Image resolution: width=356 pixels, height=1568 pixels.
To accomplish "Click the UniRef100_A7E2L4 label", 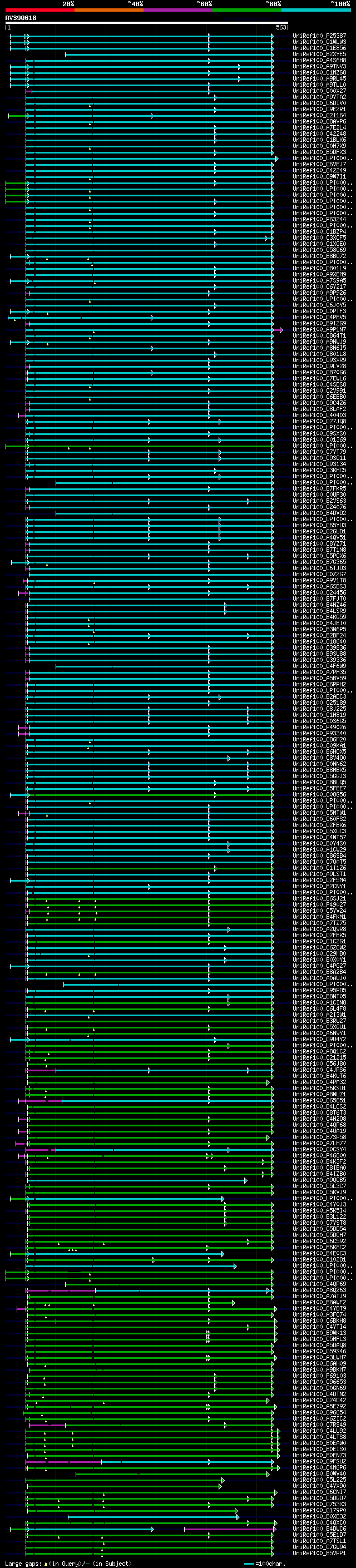I will click(x=319, y=128).
